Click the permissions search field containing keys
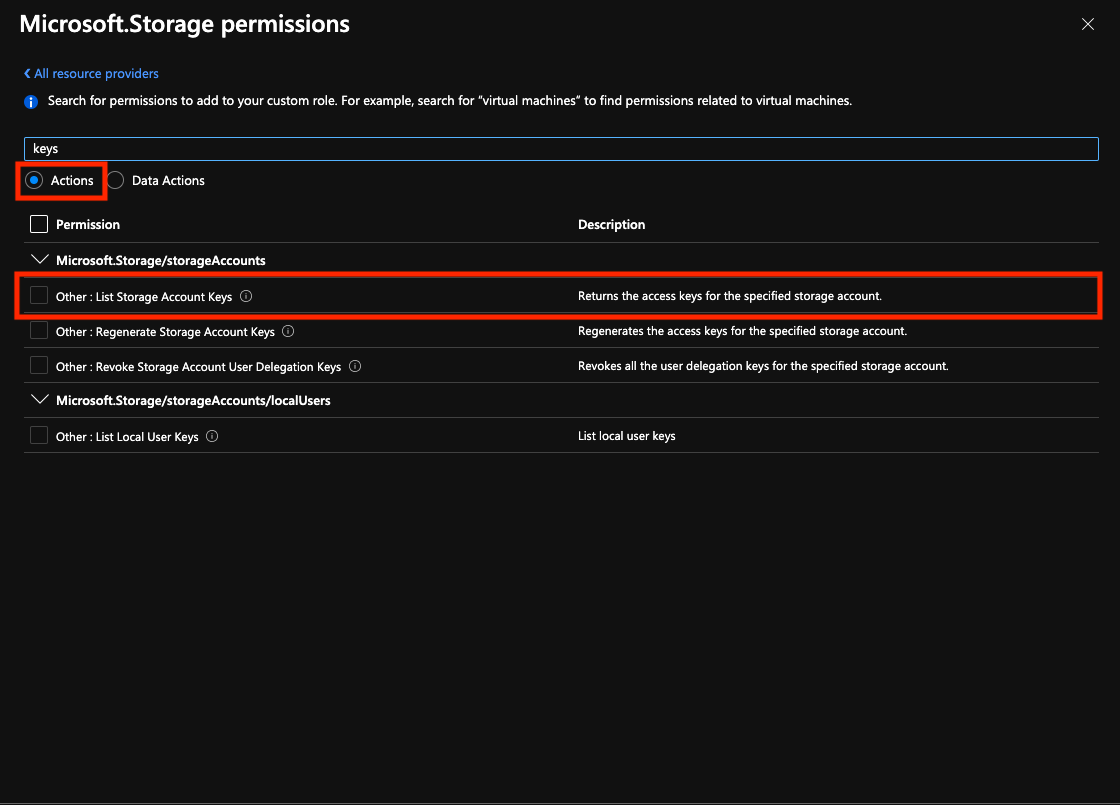The image size is (1120, 805). tap(561, 149)
